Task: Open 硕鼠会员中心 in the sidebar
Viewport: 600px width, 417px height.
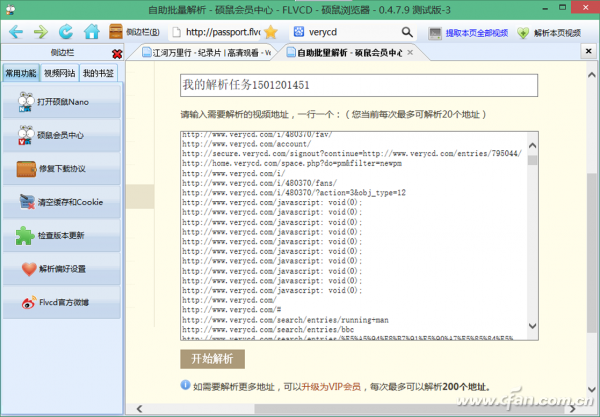Action: coord(62,135)
